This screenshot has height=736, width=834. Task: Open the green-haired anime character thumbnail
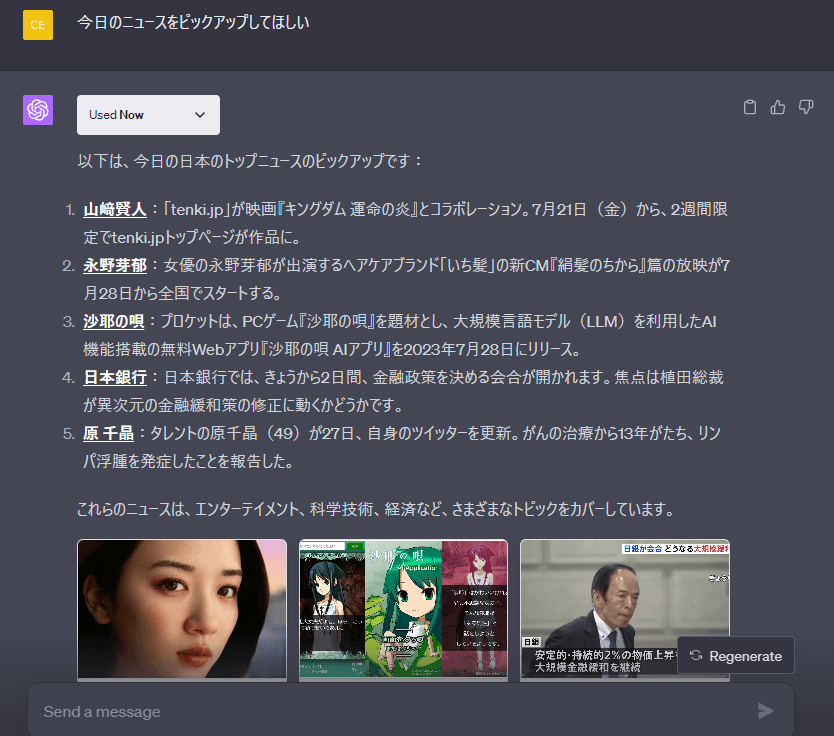(x=403, y=609)
